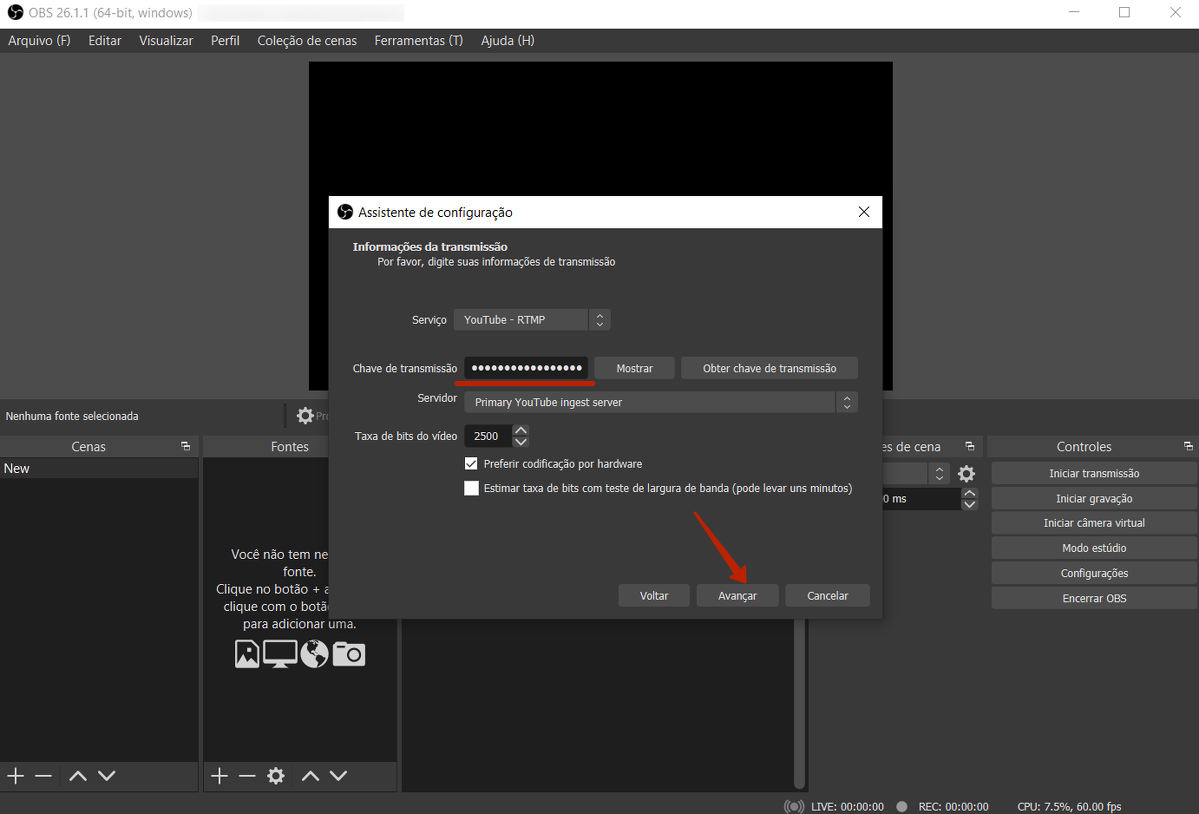Click the remove scene minus icon
The image size is (1199, 814).
click(43, 776)
